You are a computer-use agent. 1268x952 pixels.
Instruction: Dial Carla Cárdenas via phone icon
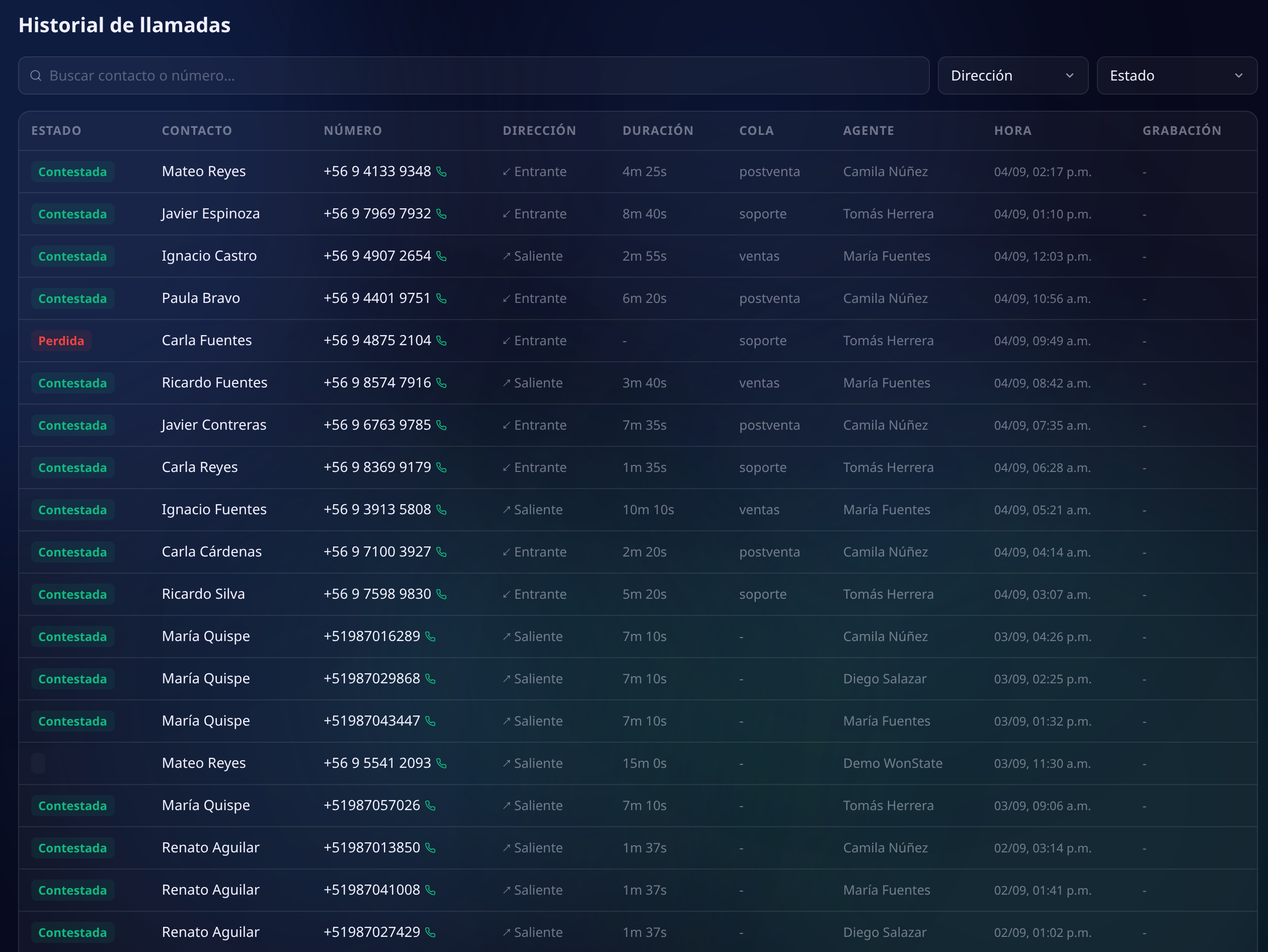(x=441, y=552)
